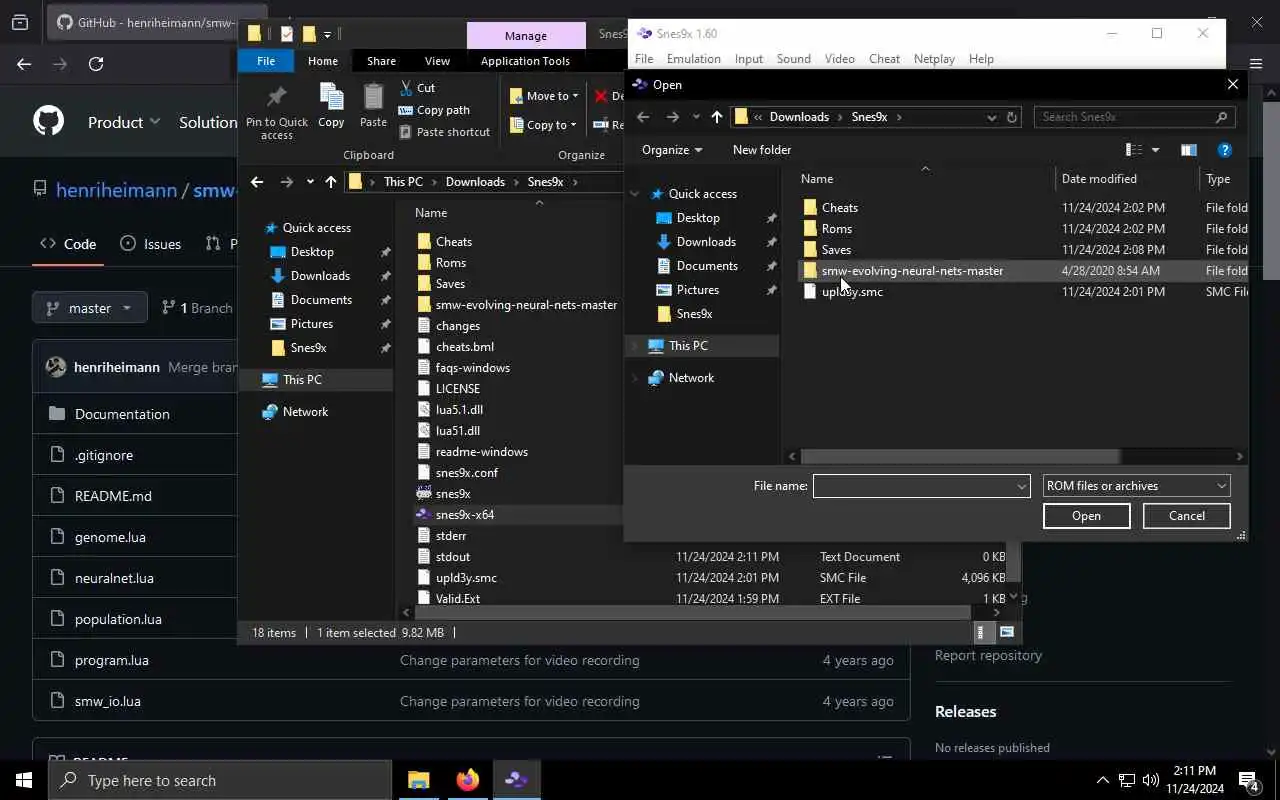Switch Explorer to large icons view in status bar
Viewport: 1280px width, 800px height.
(1007, 632)
